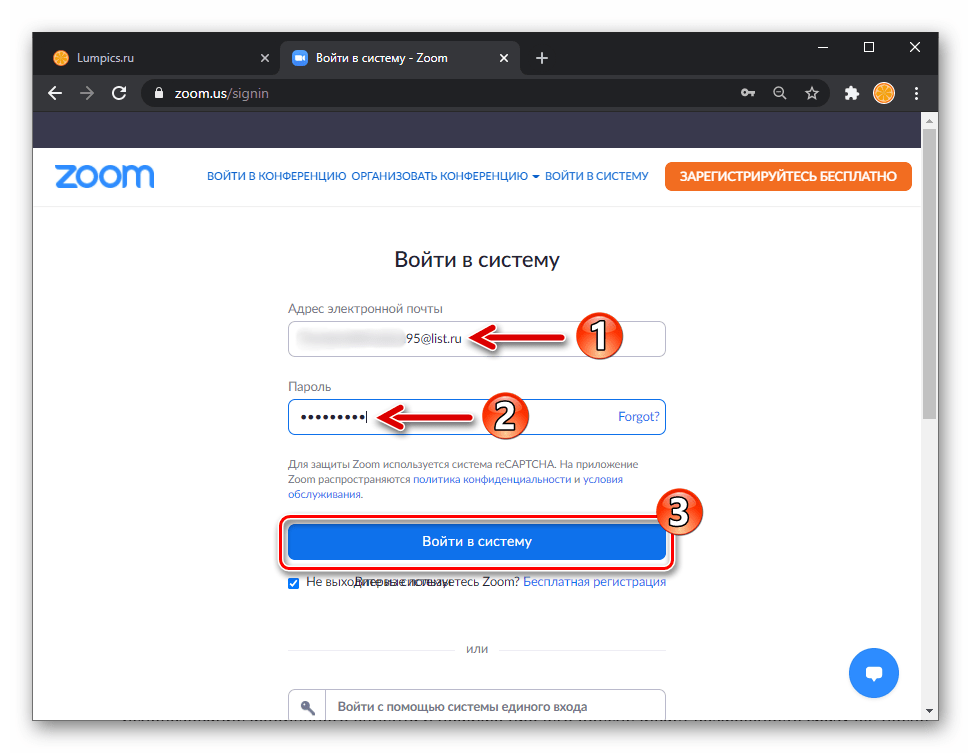This screenshot has width=971, height=753.
Task: Reload the Zoom sign-in page
Action: click(x=119, y=94)
